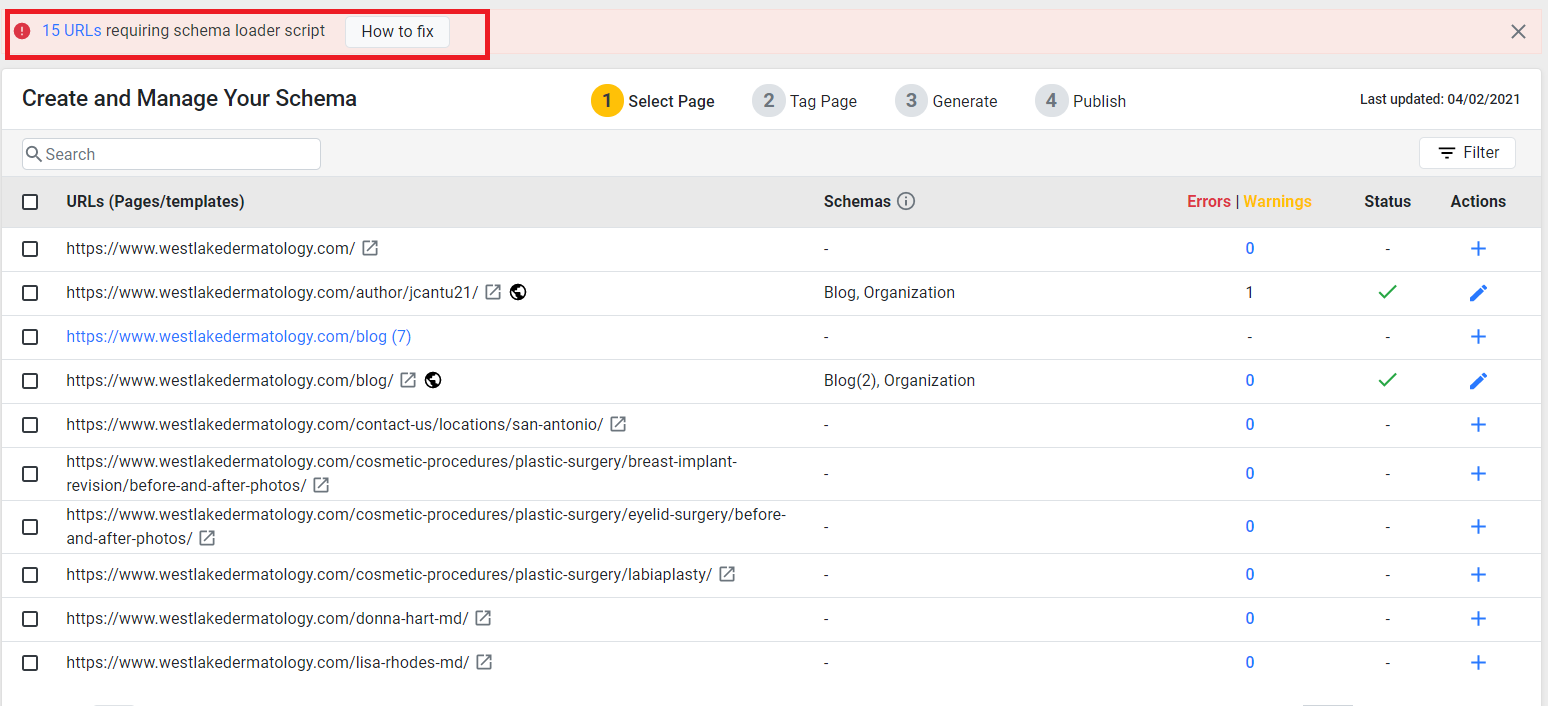Click inside the Search field
1548x706 pixels.
[x=170, y=153]
